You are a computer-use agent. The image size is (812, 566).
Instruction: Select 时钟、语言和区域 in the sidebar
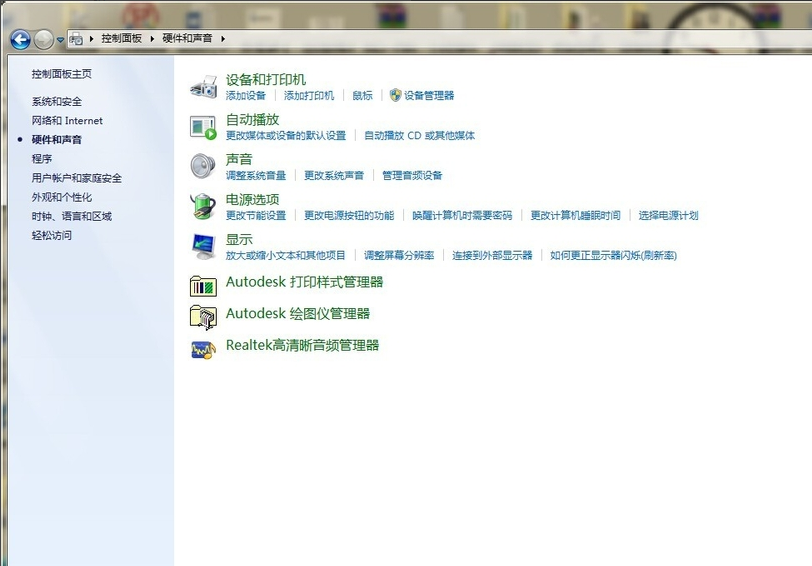point(71,216)
